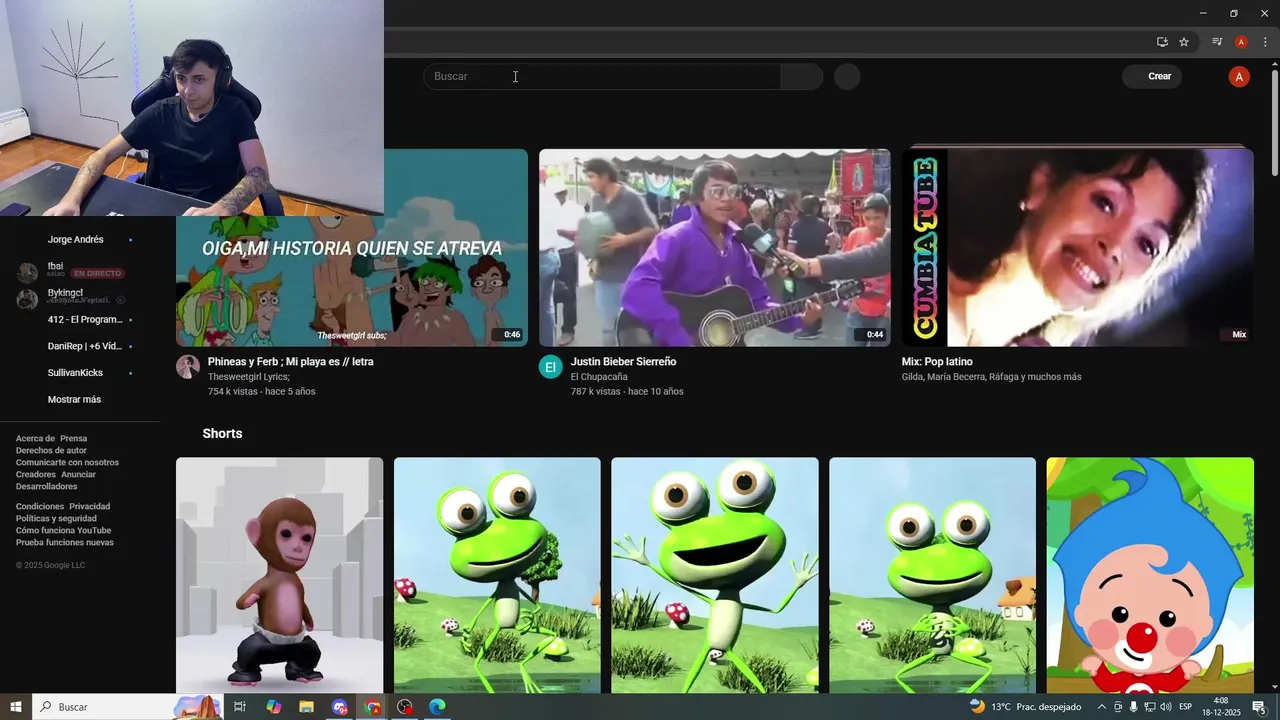Open Discord taskbar icon with 9+ badge

click(x=339, y=707)
